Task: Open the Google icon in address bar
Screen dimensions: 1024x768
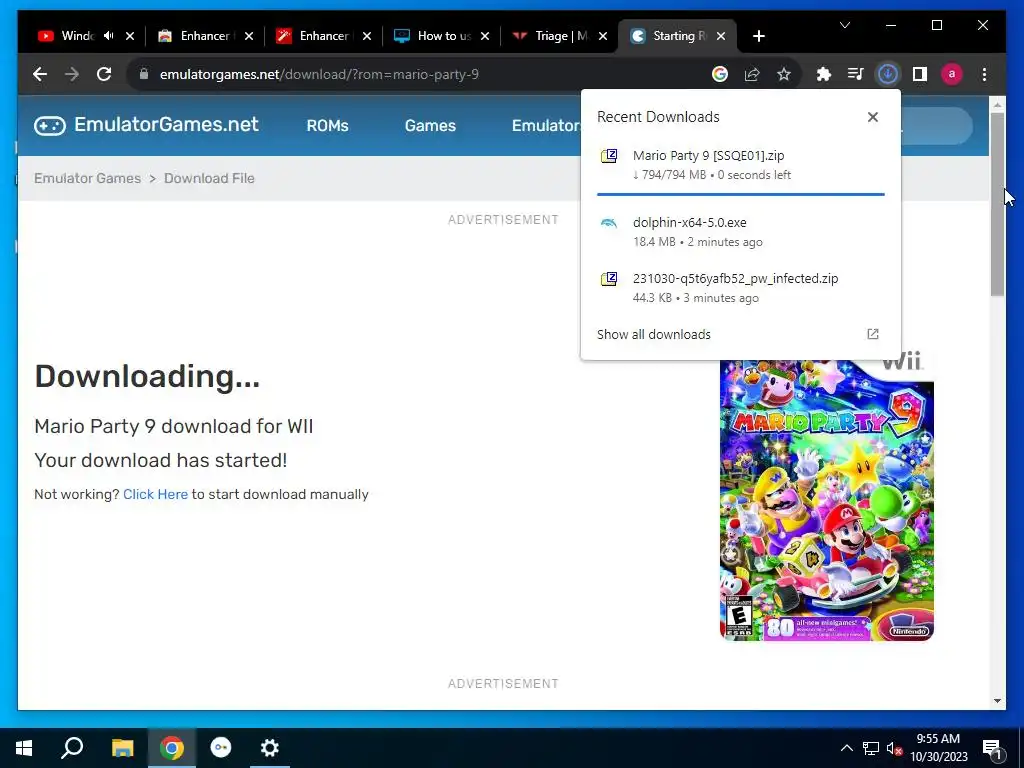Action: coord(720,74)
